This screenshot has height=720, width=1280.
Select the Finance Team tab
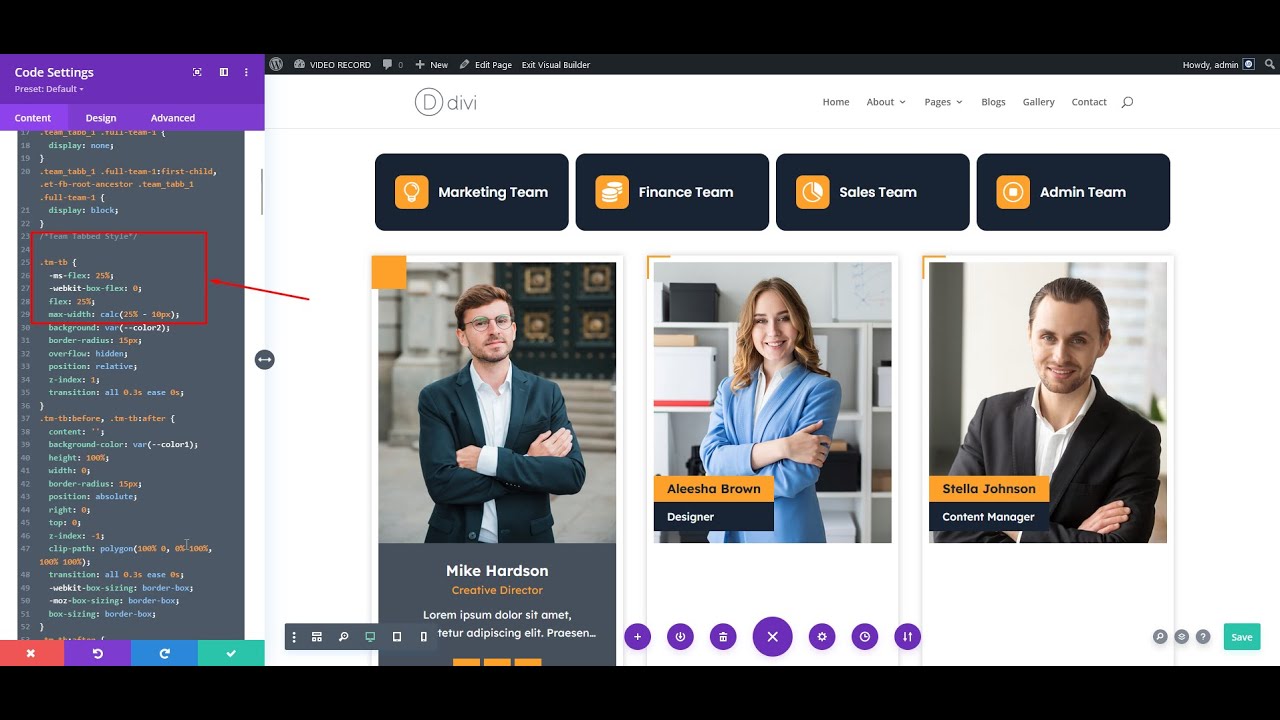(672, 192)
